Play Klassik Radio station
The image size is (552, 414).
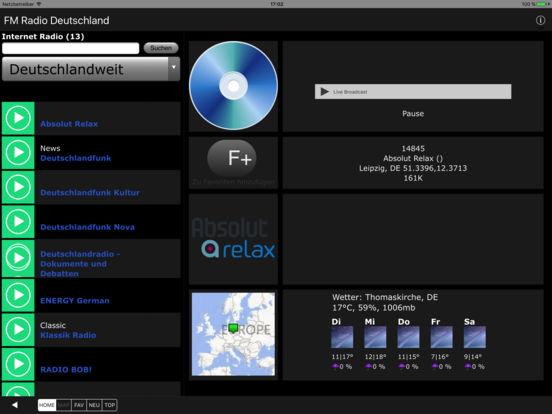coord(18,330)
